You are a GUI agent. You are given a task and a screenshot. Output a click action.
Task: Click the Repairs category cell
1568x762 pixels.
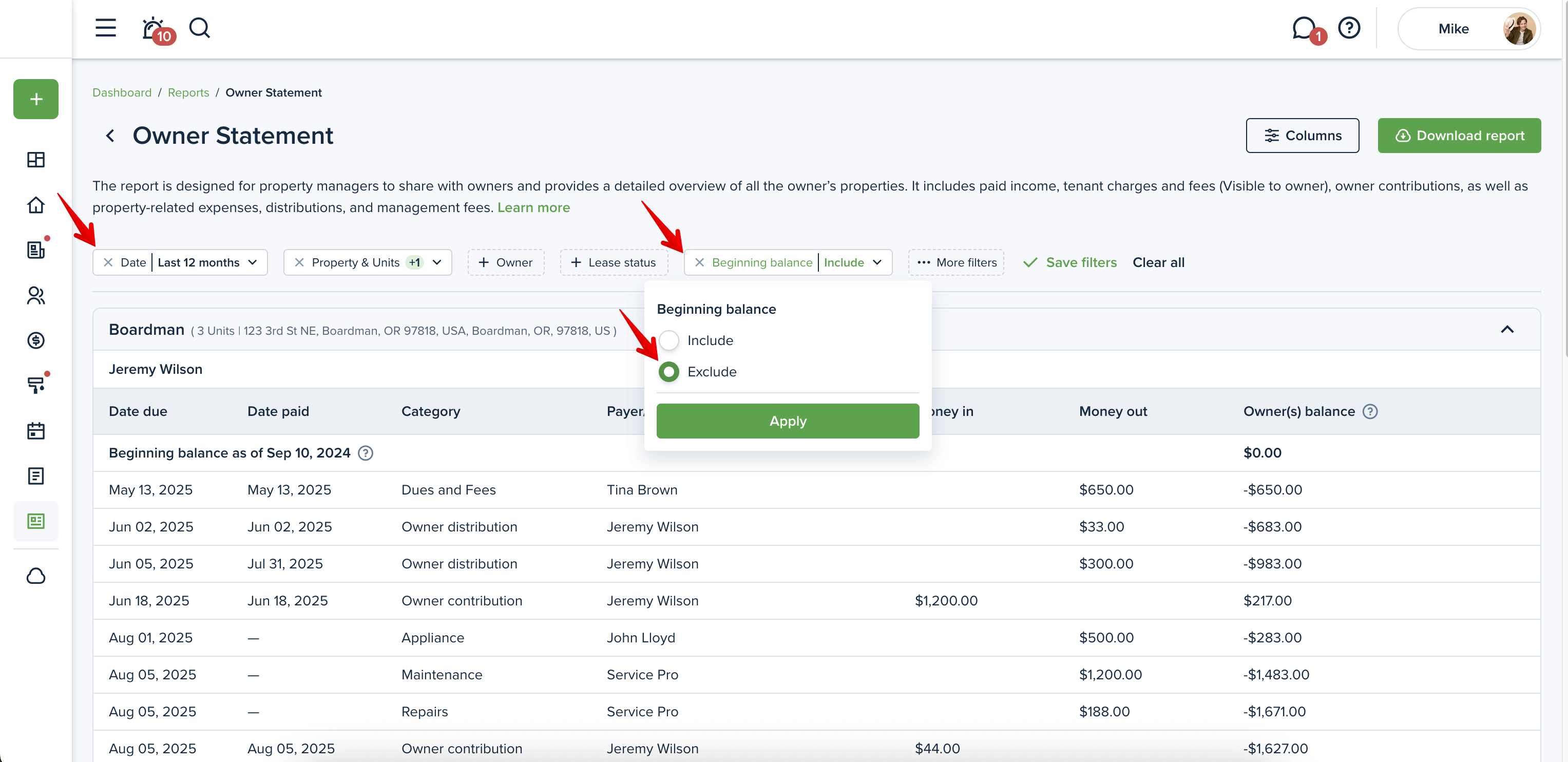(x=425, y=712)
